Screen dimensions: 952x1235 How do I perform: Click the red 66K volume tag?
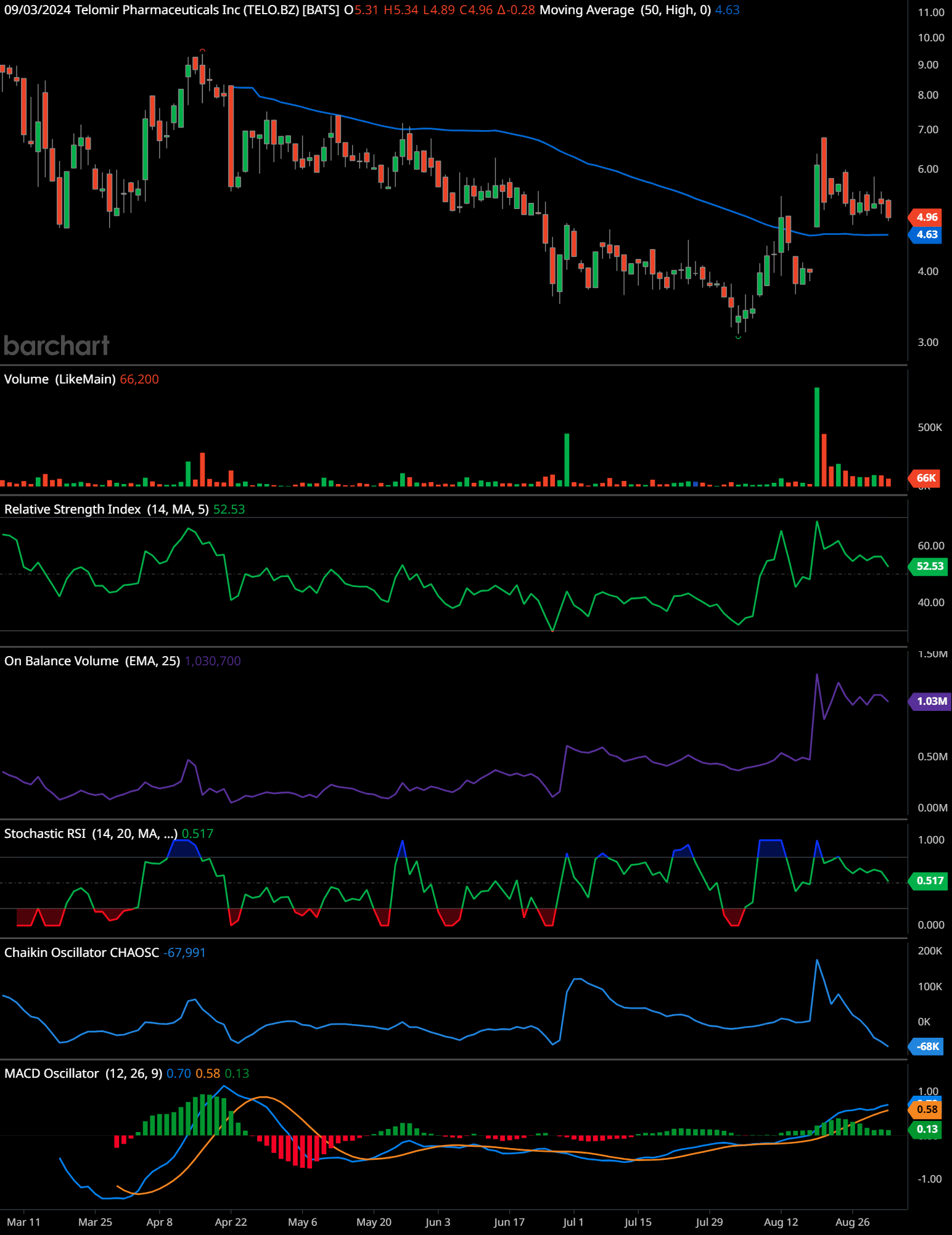pyautogui.click(x=925, y=478)
